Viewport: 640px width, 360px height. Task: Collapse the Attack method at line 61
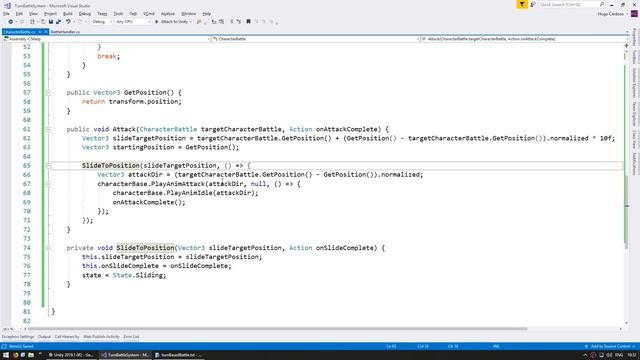point(48,129)
